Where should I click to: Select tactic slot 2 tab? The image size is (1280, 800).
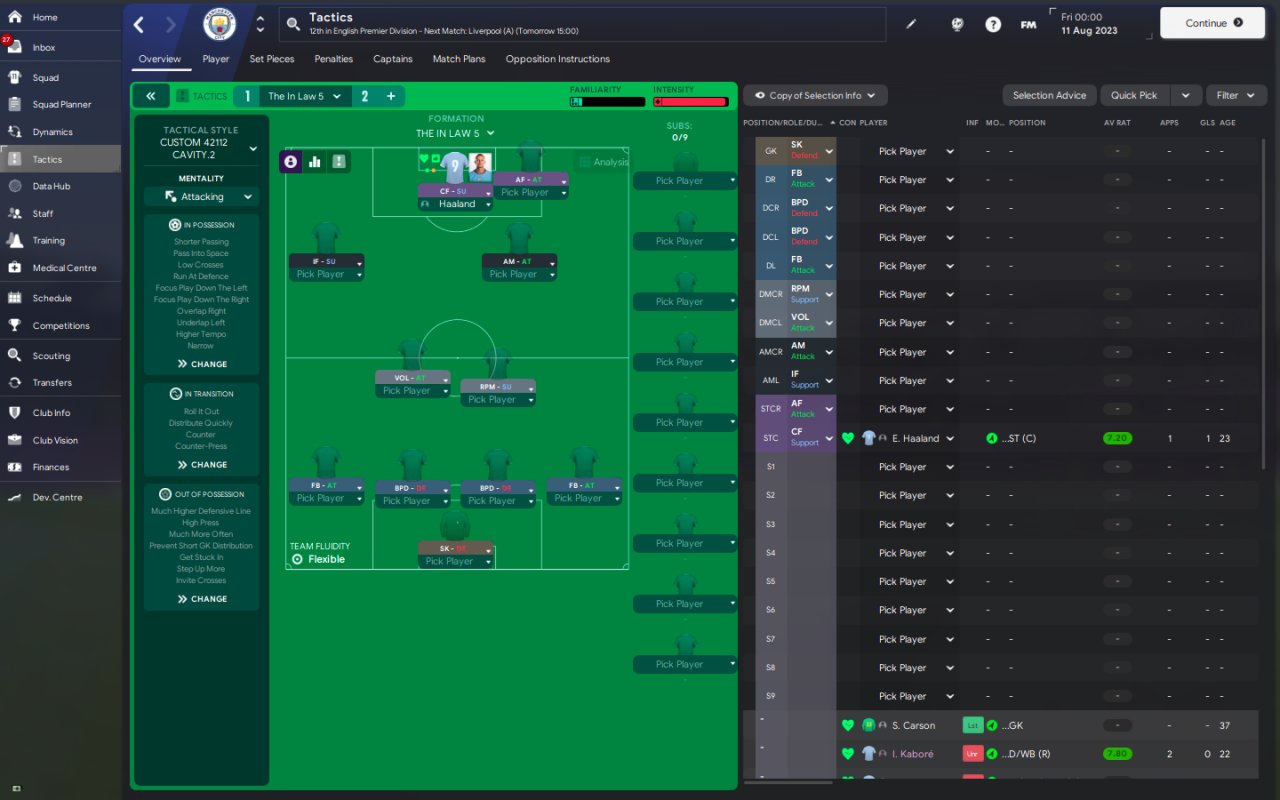tap(364, 96)
